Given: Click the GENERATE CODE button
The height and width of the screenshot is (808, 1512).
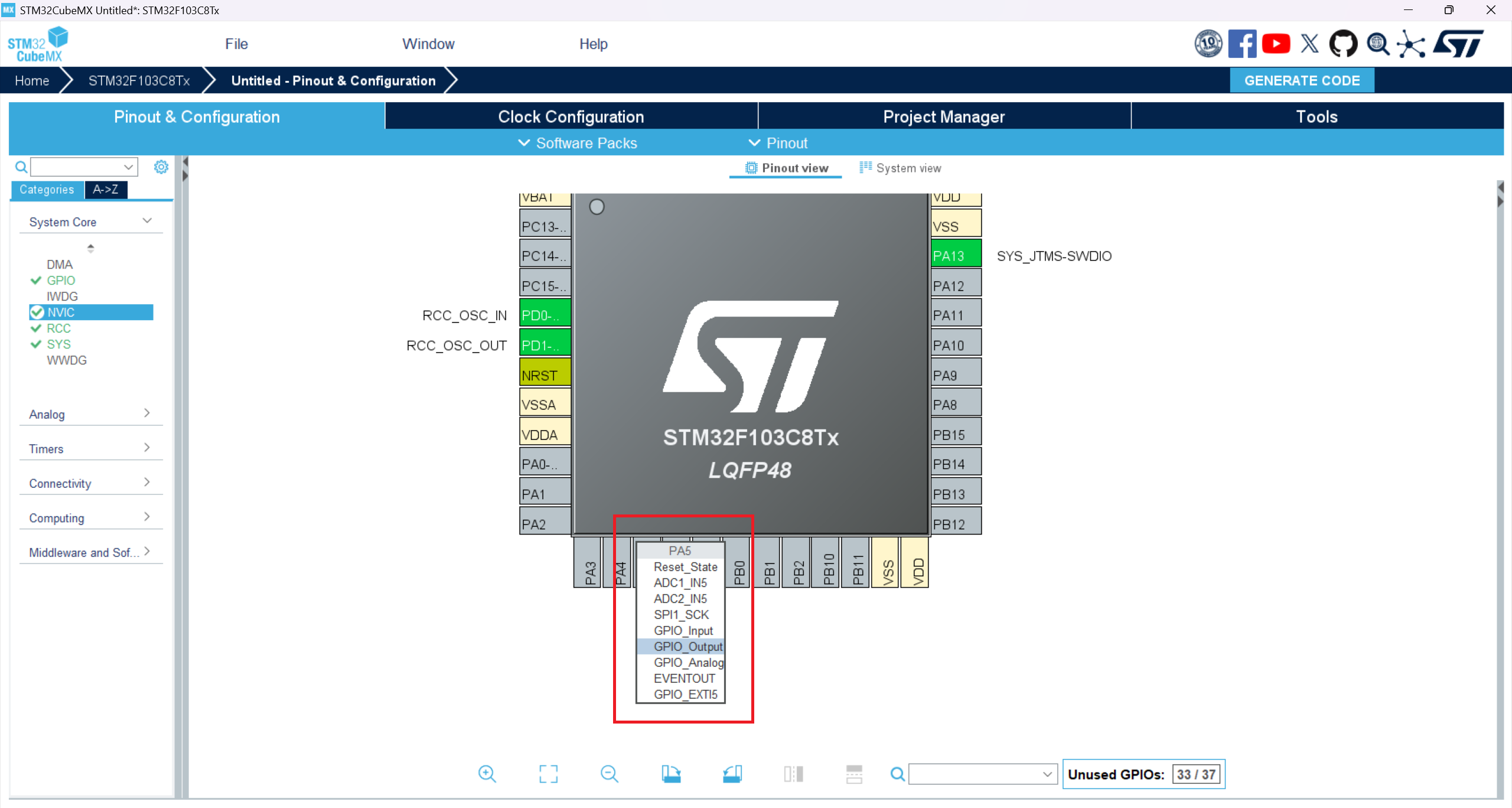Looking at the screenshot, I should pos(1302,81).
